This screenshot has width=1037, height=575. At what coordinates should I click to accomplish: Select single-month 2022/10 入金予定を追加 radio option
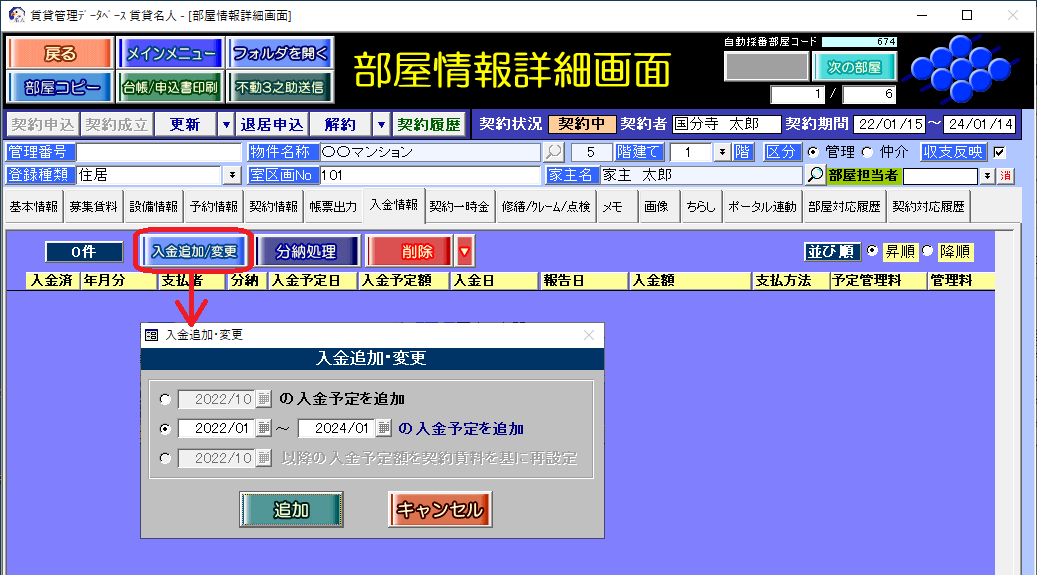coord(165,399)
